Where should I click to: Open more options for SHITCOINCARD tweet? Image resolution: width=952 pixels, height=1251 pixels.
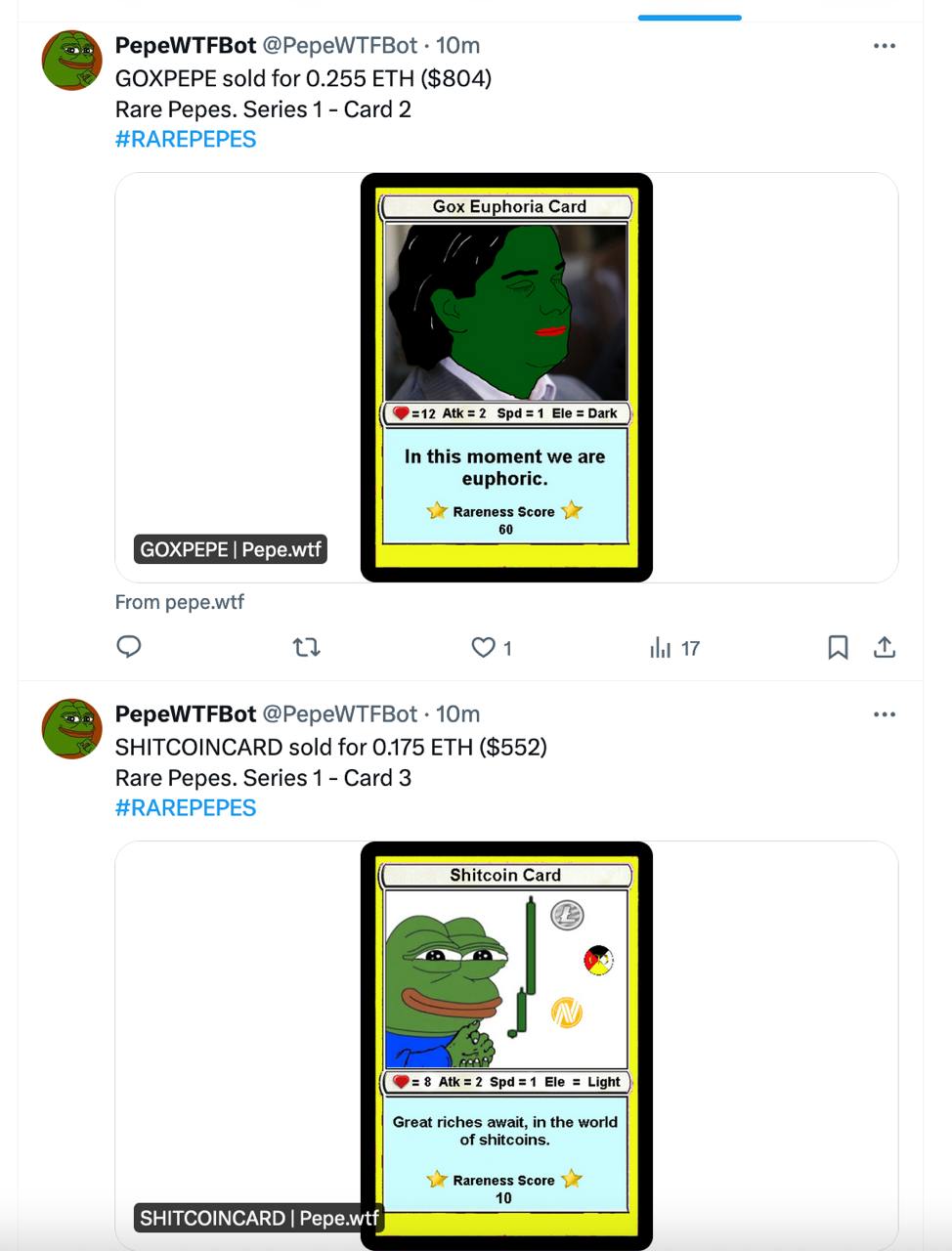[885, 714]
